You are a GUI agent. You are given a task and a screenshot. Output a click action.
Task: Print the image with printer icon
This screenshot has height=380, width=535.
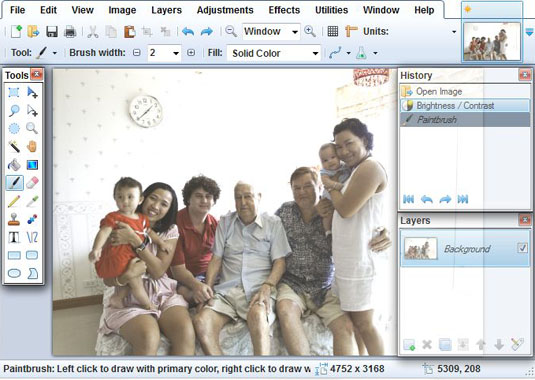(70, 31)
